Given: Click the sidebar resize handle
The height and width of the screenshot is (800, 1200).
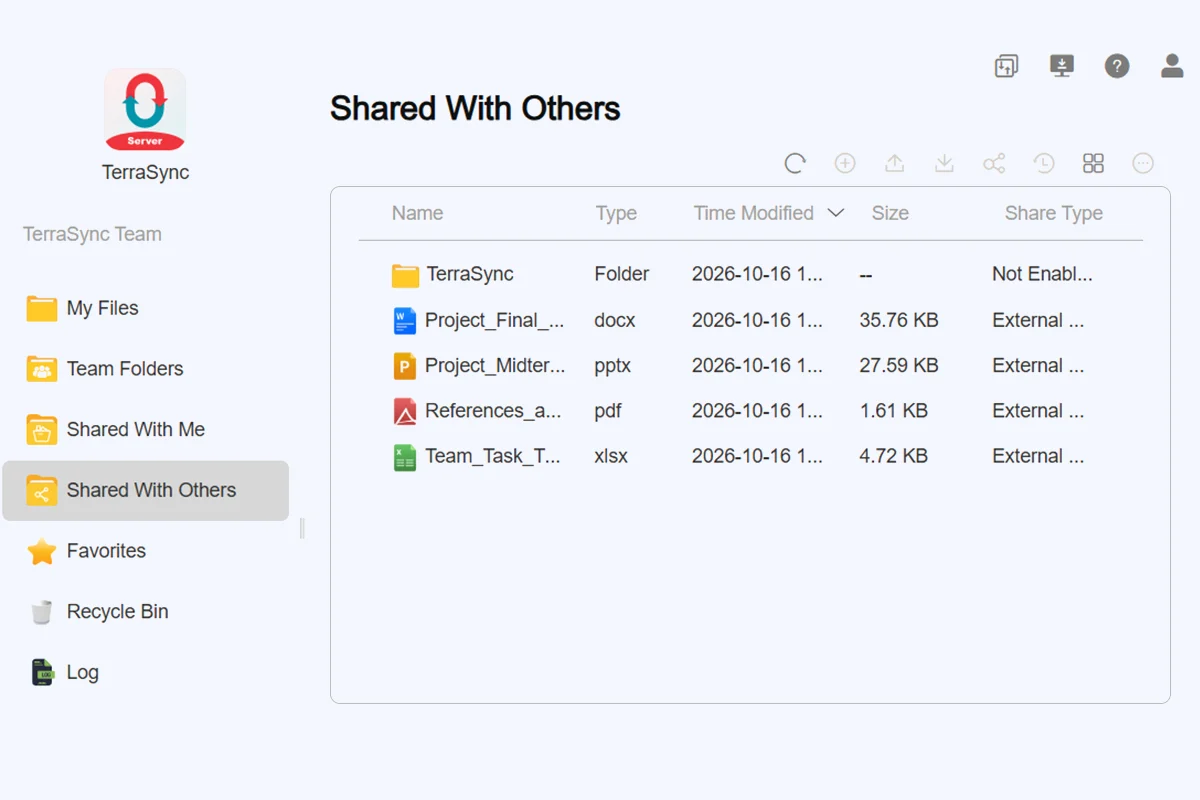Looking at the screenshot, I should pos(302,528).
